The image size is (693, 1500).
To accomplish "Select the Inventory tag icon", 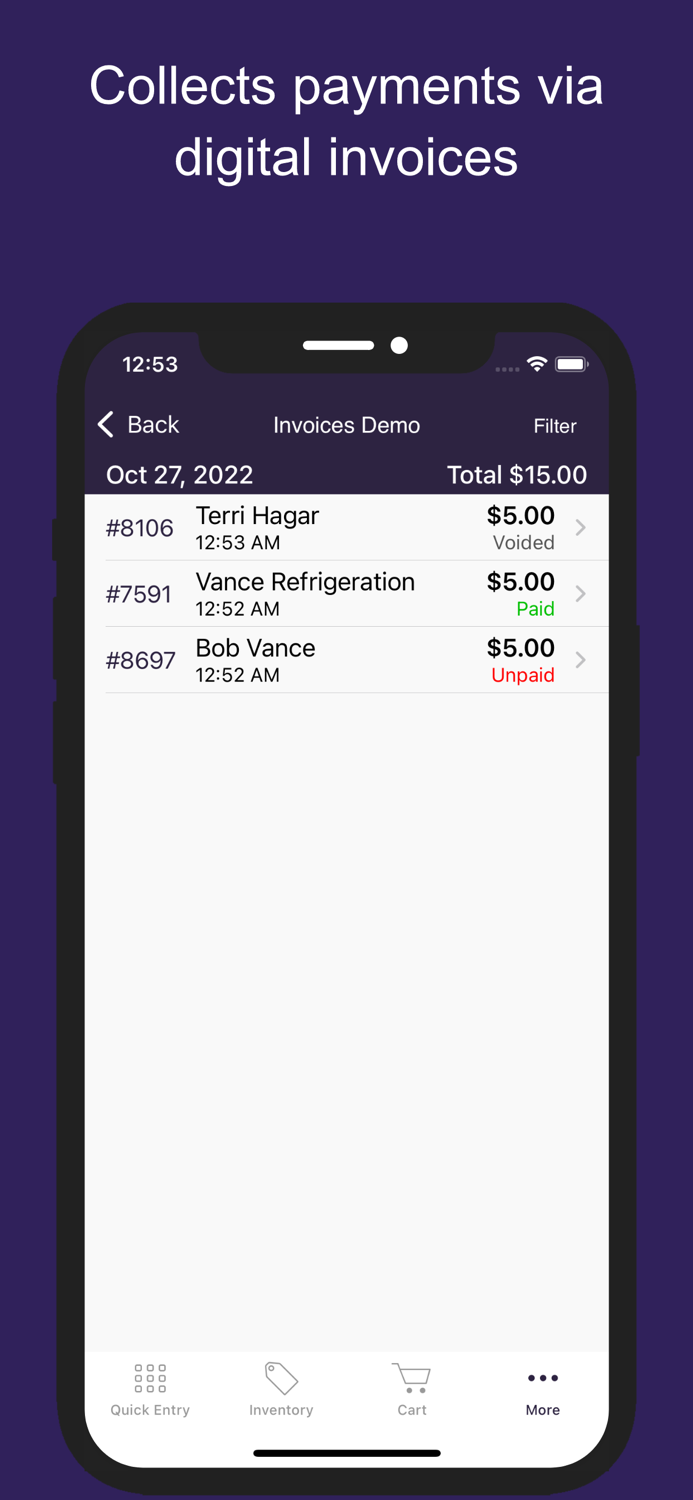I will 281,1378.
